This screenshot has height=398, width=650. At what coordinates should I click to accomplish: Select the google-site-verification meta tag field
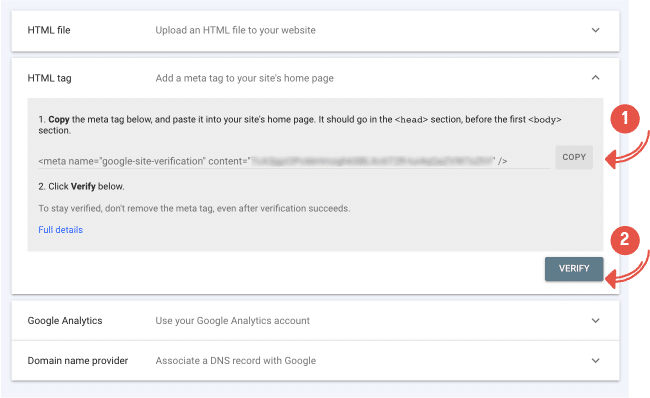click(294, 161)
